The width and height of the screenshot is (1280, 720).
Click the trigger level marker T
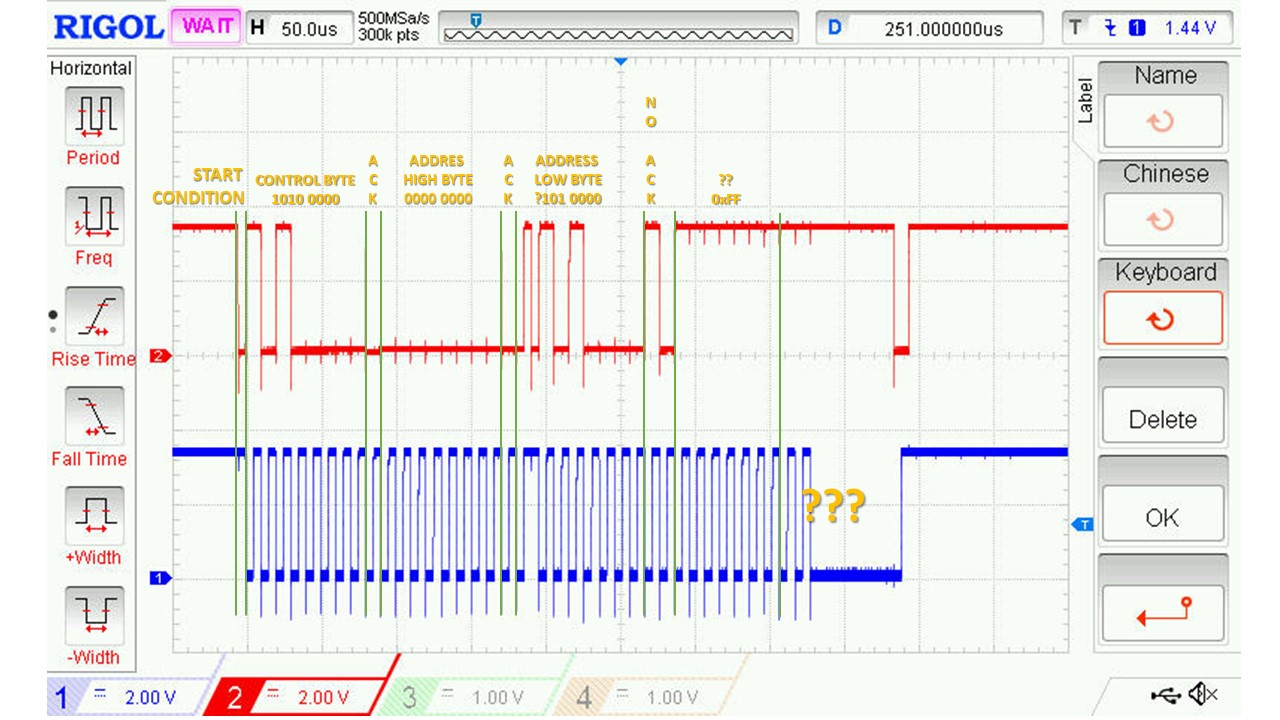(x=1082, y=524)
